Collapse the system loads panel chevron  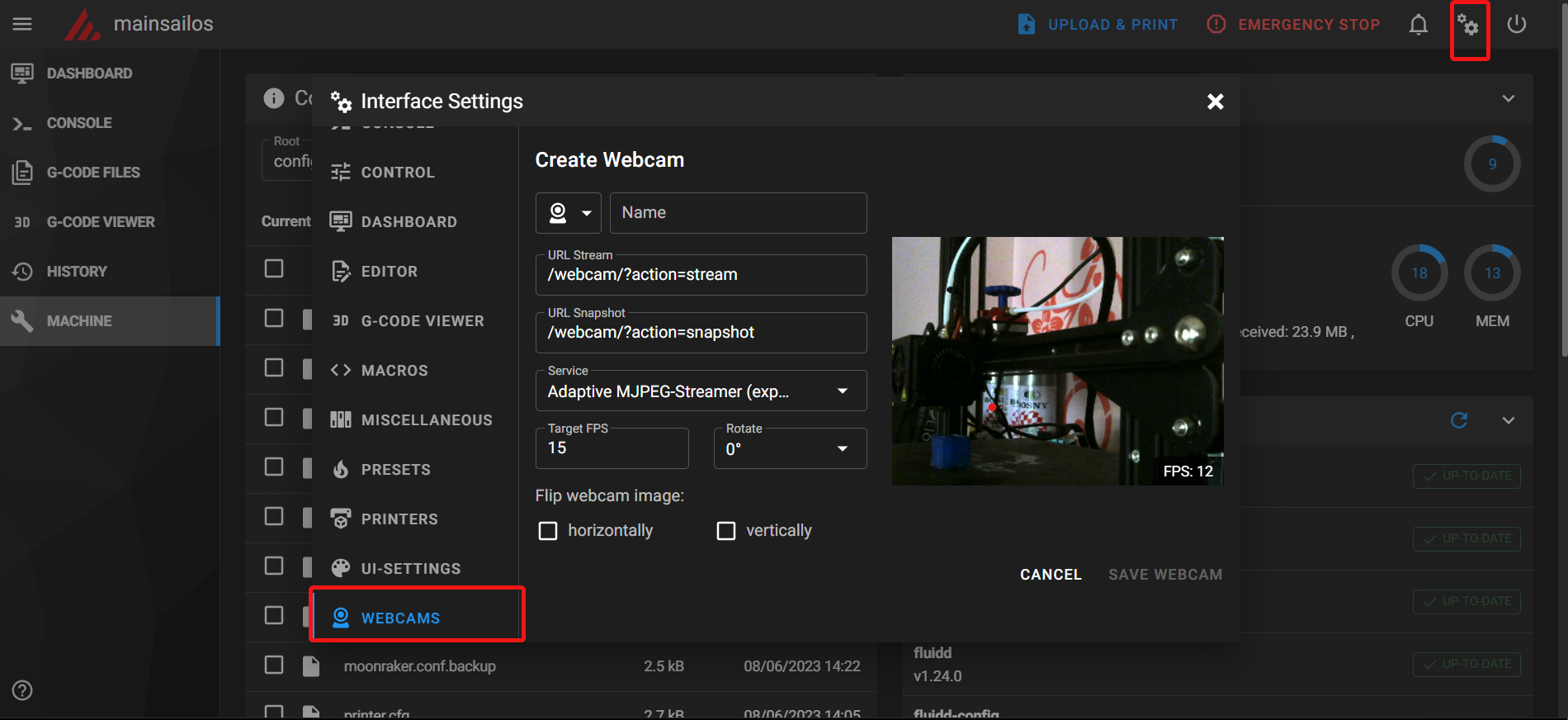(1509, 98)
